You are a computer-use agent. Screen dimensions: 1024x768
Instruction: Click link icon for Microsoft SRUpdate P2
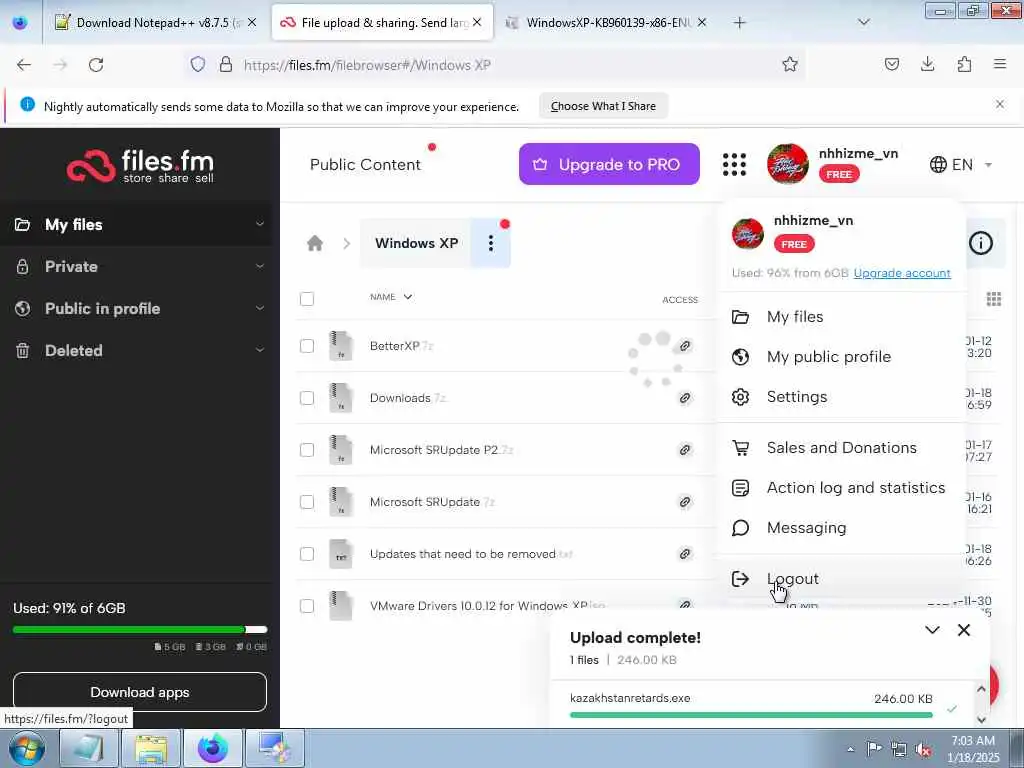coord(684,450)
